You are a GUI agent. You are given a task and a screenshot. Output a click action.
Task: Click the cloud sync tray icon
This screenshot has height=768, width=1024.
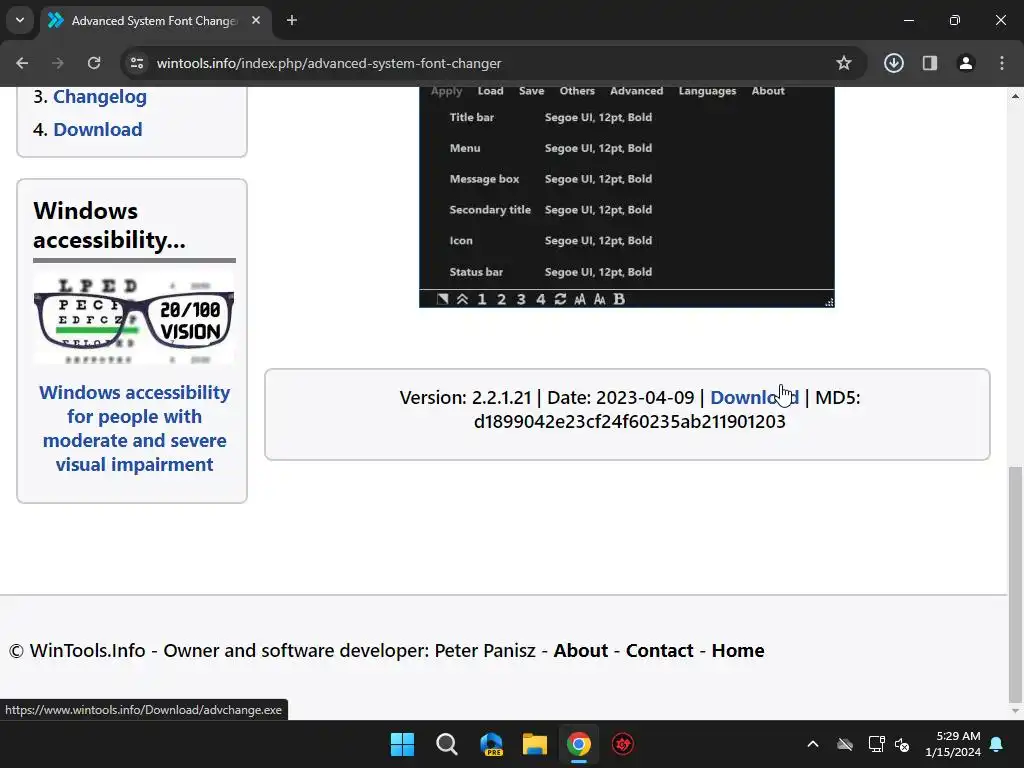point(845,744)
